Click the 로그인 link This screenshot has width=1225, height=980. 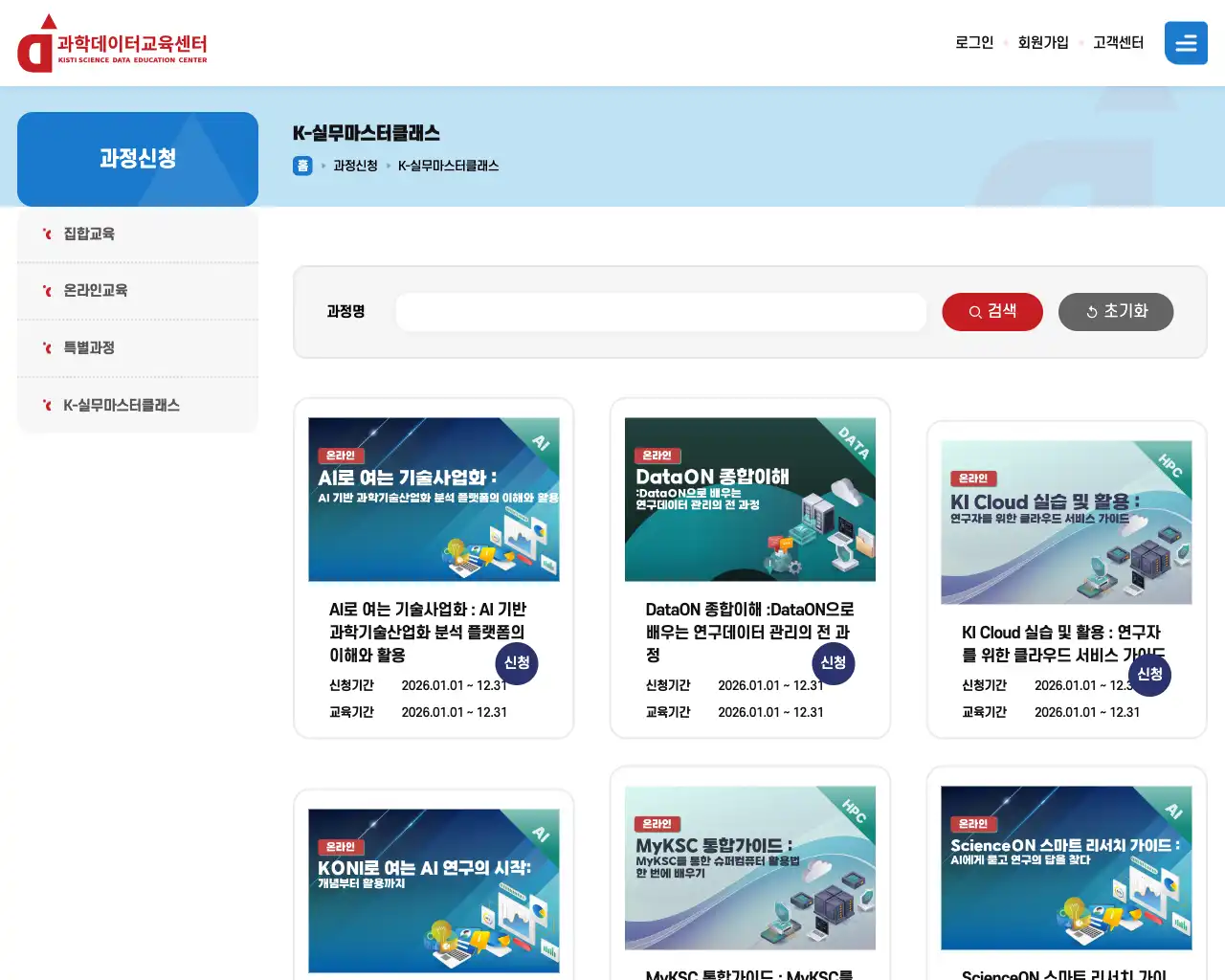point(974,43)
